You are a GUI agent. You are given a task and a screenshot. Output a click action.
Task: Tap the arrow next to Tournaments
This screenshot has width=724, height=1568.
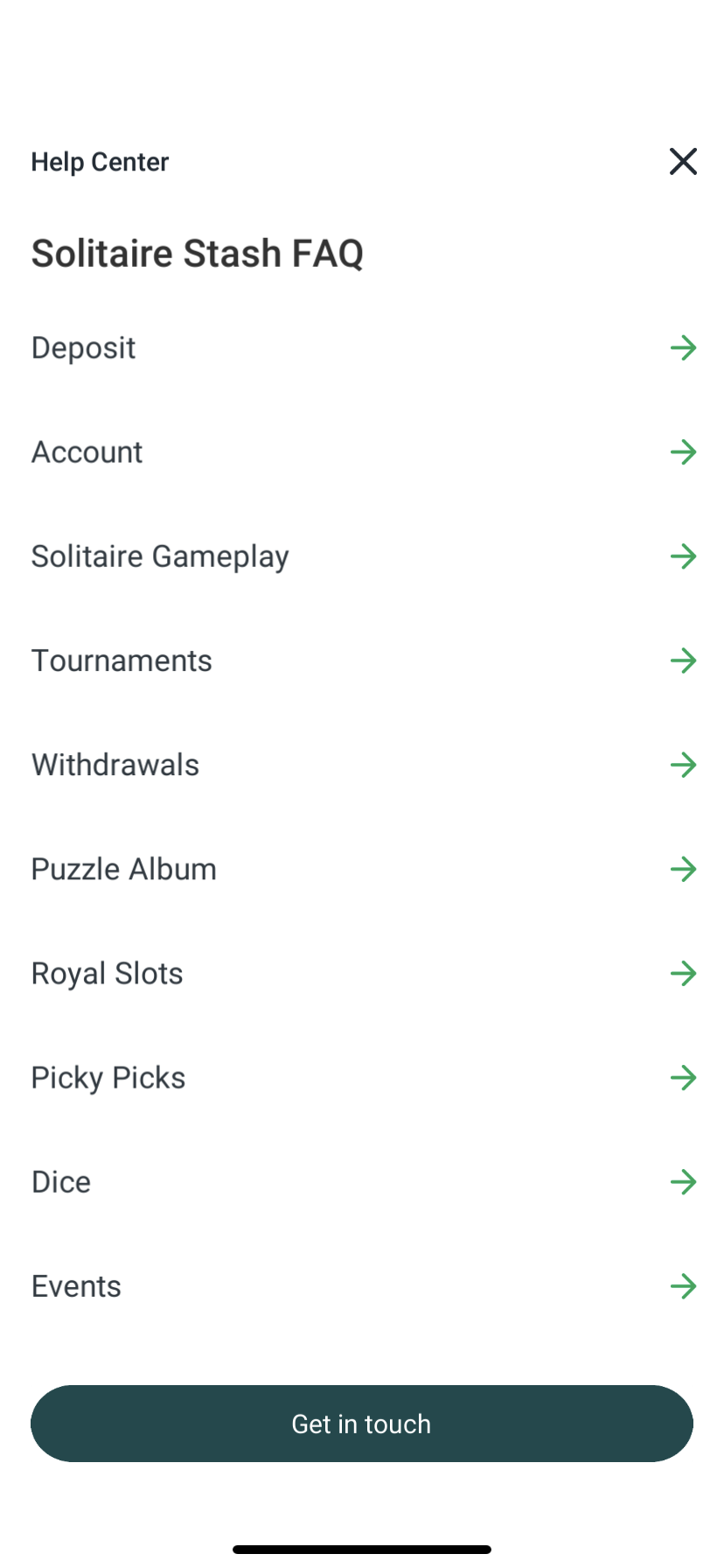tap(683, 661)
